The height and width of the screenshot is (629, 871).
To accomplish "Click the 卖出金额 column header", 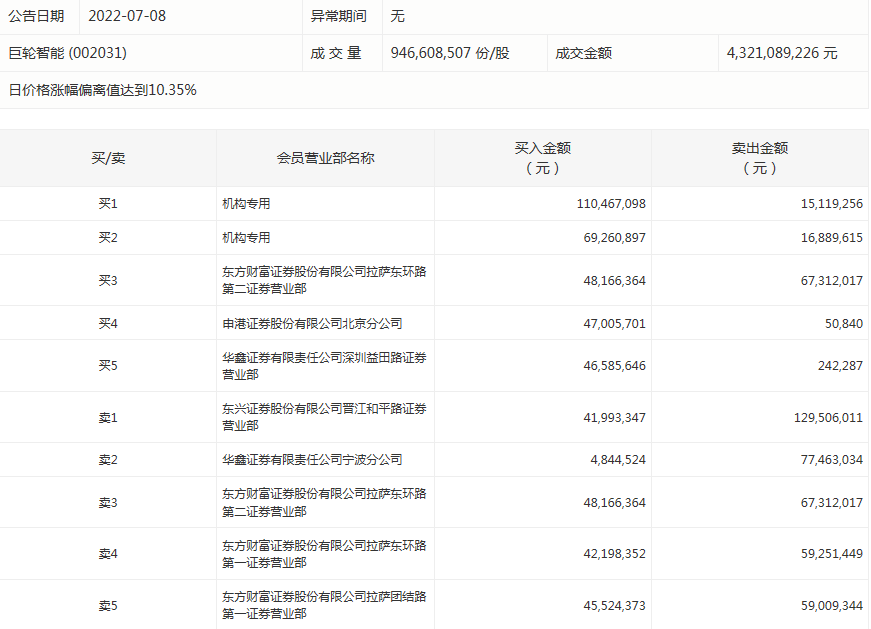I will point(760,158).
